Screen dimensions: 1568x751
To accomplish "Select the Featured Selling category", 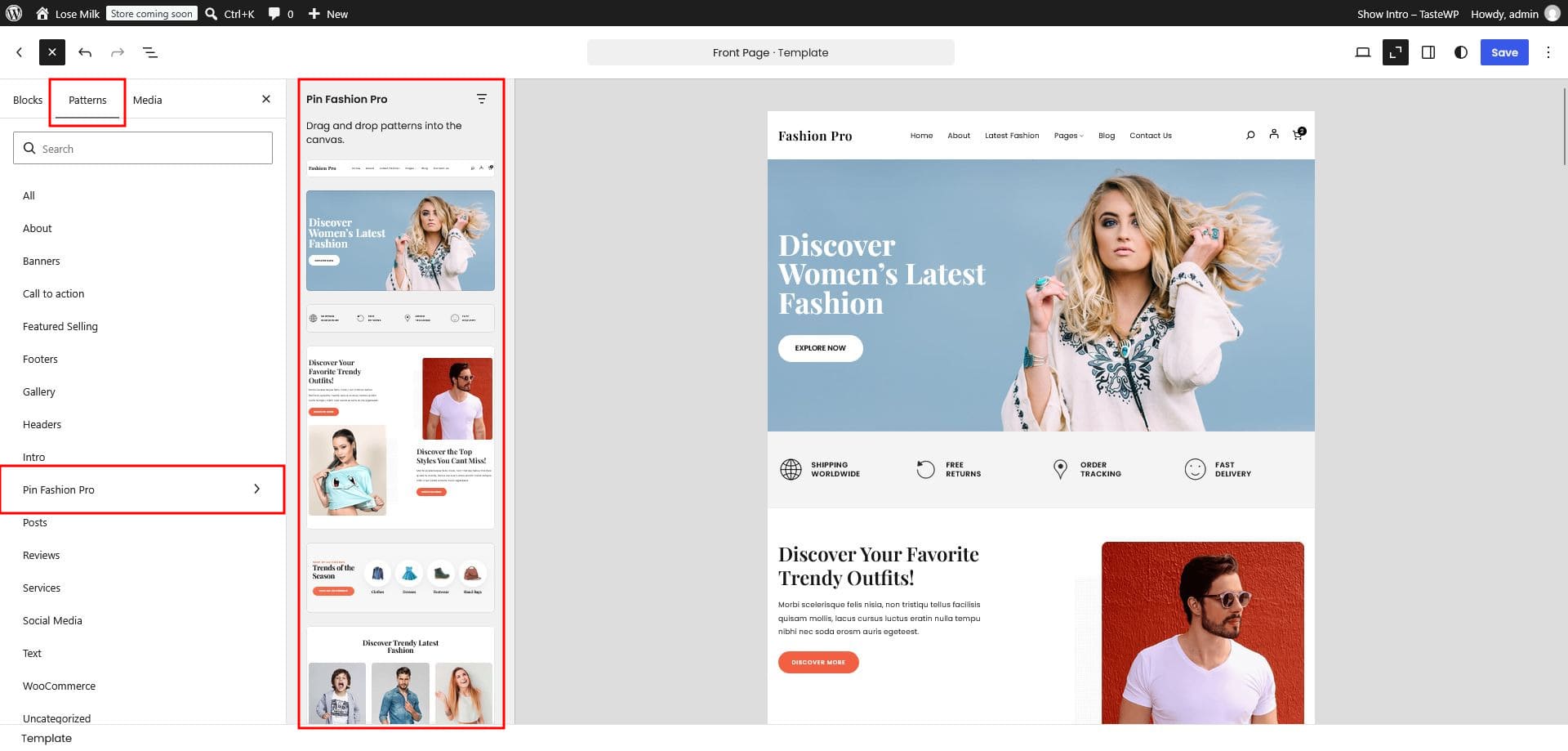I will point(60,326).
